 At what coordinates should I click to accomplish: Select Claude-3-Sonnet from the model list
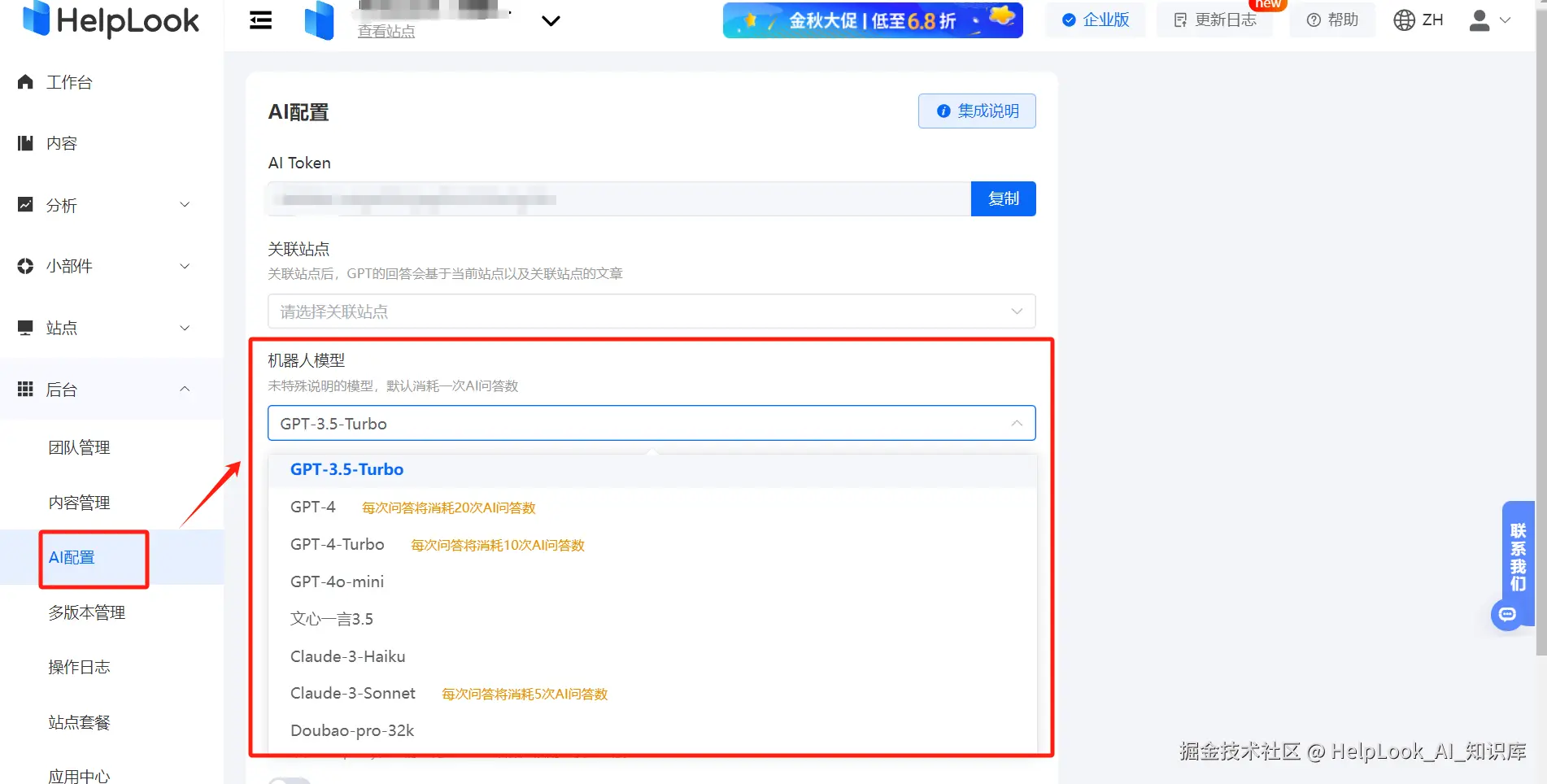tap(652, 693)
